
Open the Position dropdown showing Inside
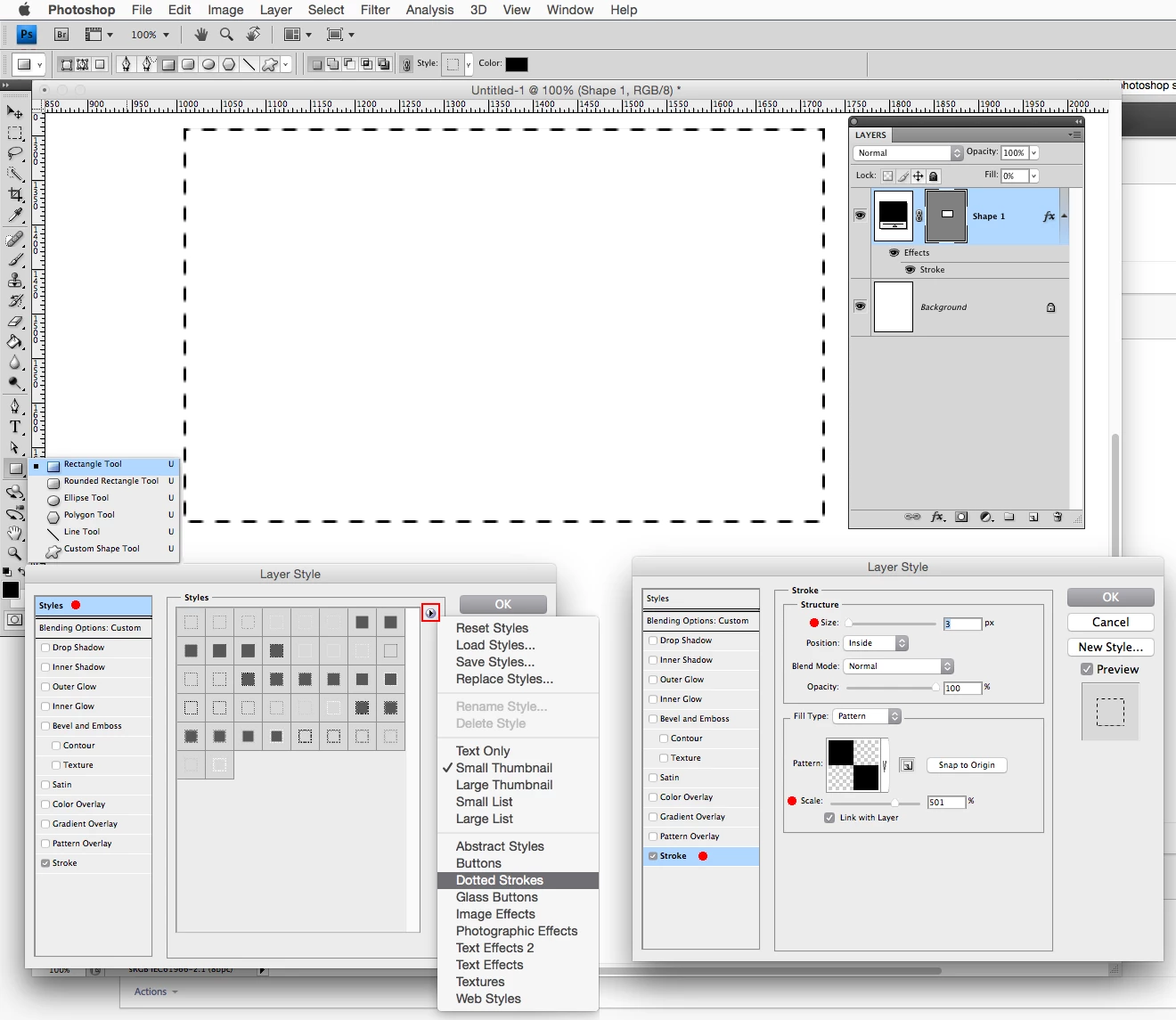point(875,643)
